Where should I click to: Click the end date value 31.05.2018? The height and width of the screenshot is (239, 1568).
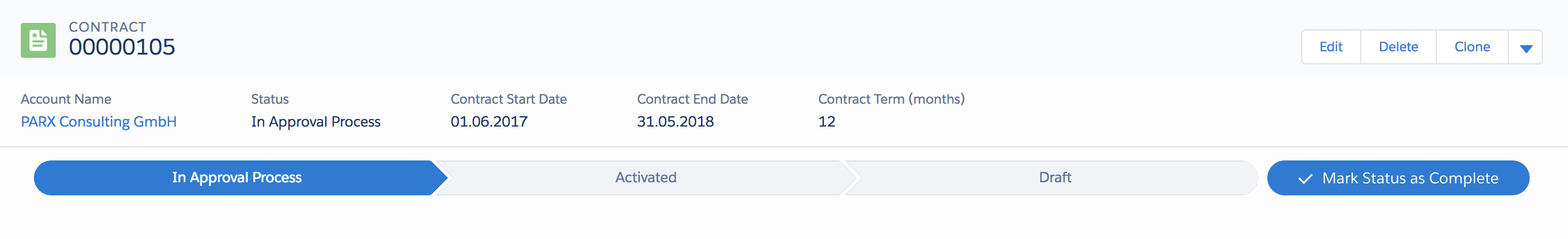click(675, 122)
